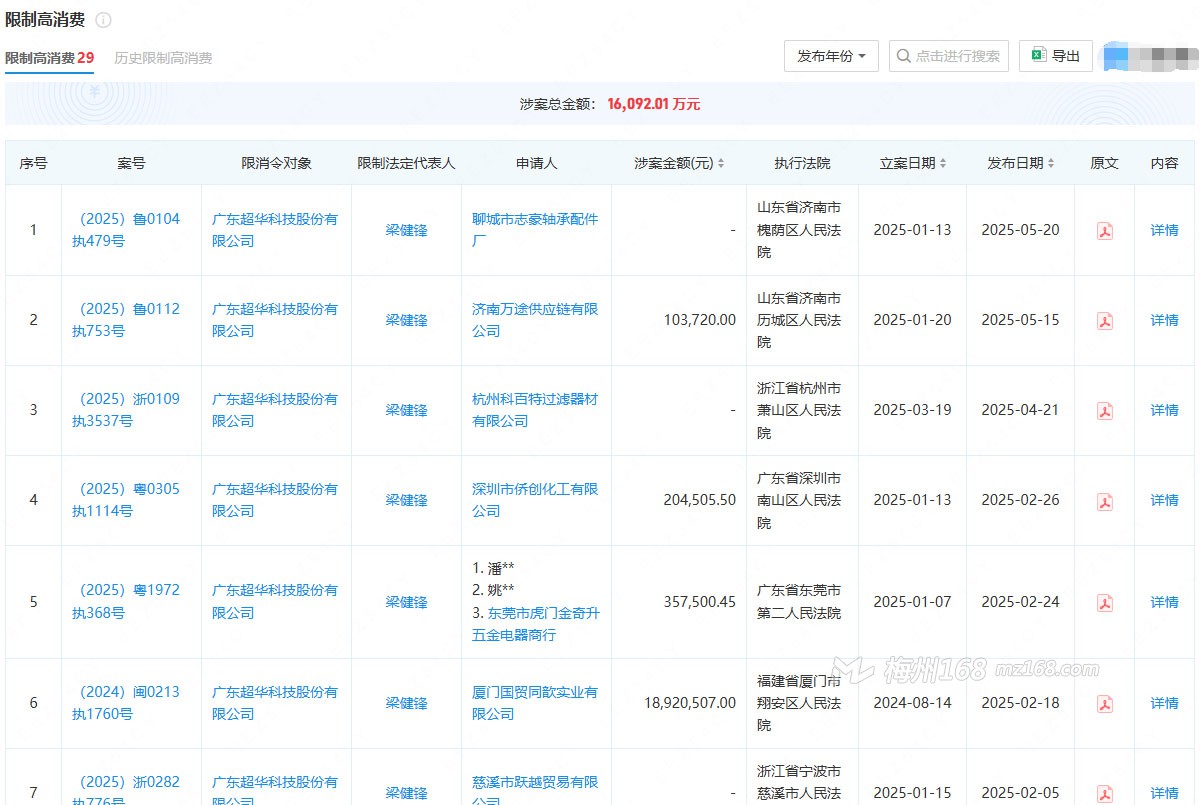Click the 点击进行搜索 search field
This screenshot has height=805, width=1200.
(949, 56)
